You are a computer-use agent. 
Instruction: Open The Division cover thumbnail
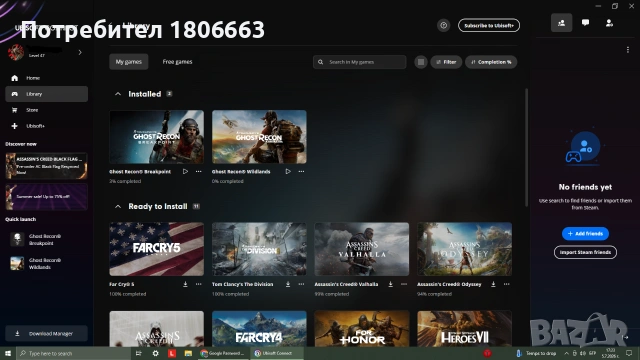coord(259,249)
